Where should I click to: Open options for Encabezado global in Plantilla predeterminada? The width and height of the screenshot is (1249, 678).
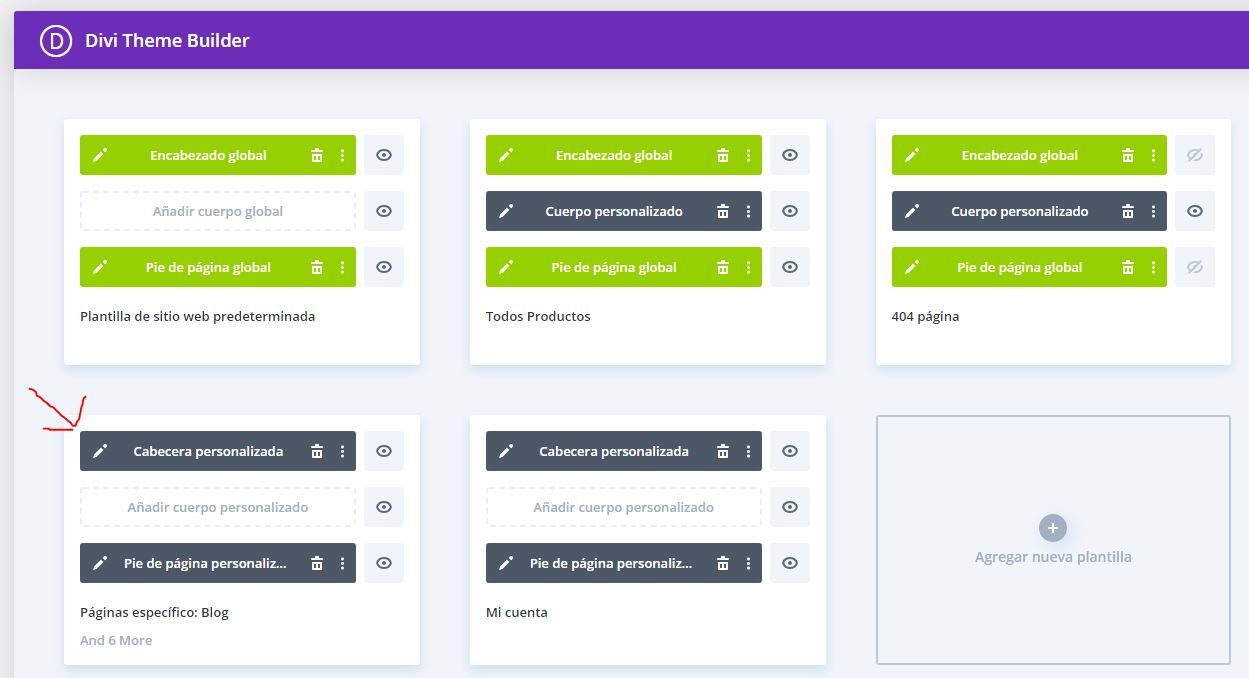pos(342,155)
